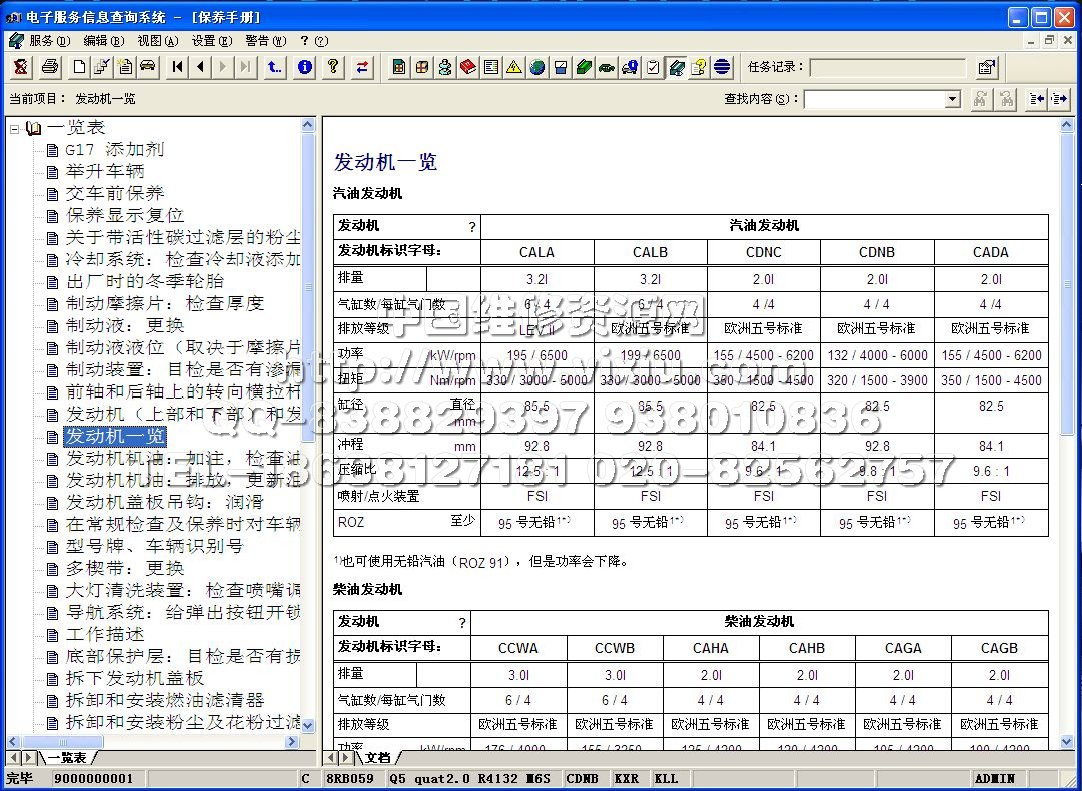The height and width of the screenshot is (791, 1082).
Task: Click the red book toolbar icon
Action: (x=467, y=67)
